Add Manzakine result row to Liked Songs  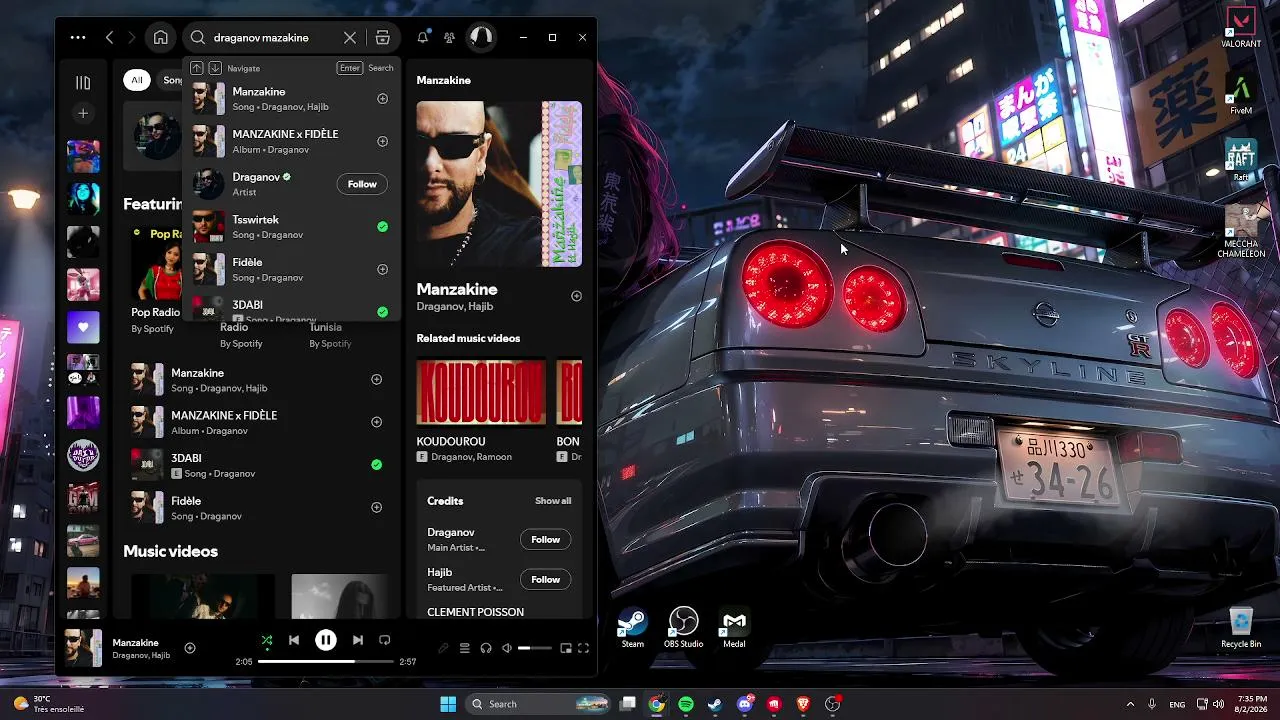point(376,379)
